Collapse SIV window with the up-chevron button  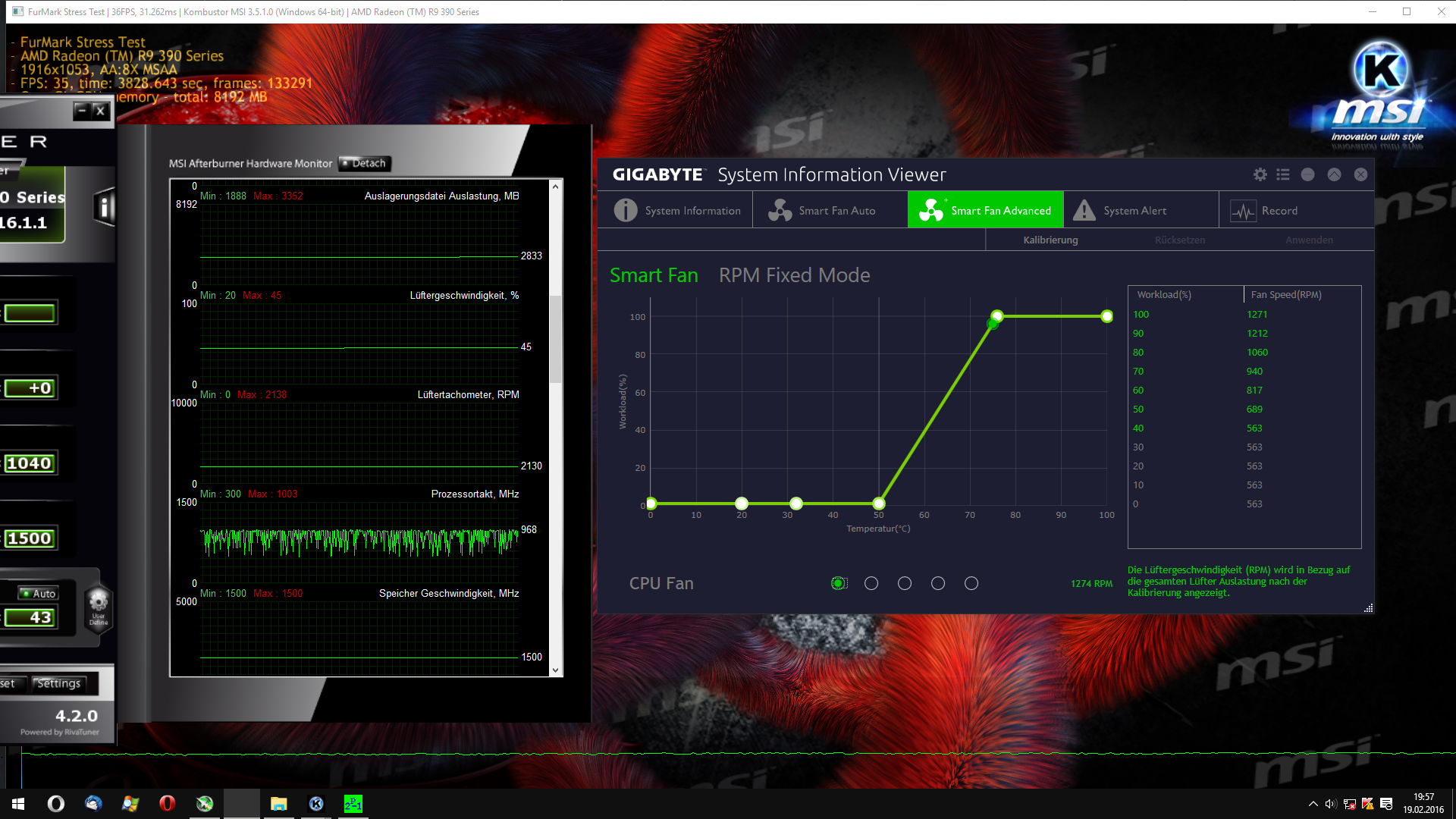pyautogui.click(x=1334, y=174)
